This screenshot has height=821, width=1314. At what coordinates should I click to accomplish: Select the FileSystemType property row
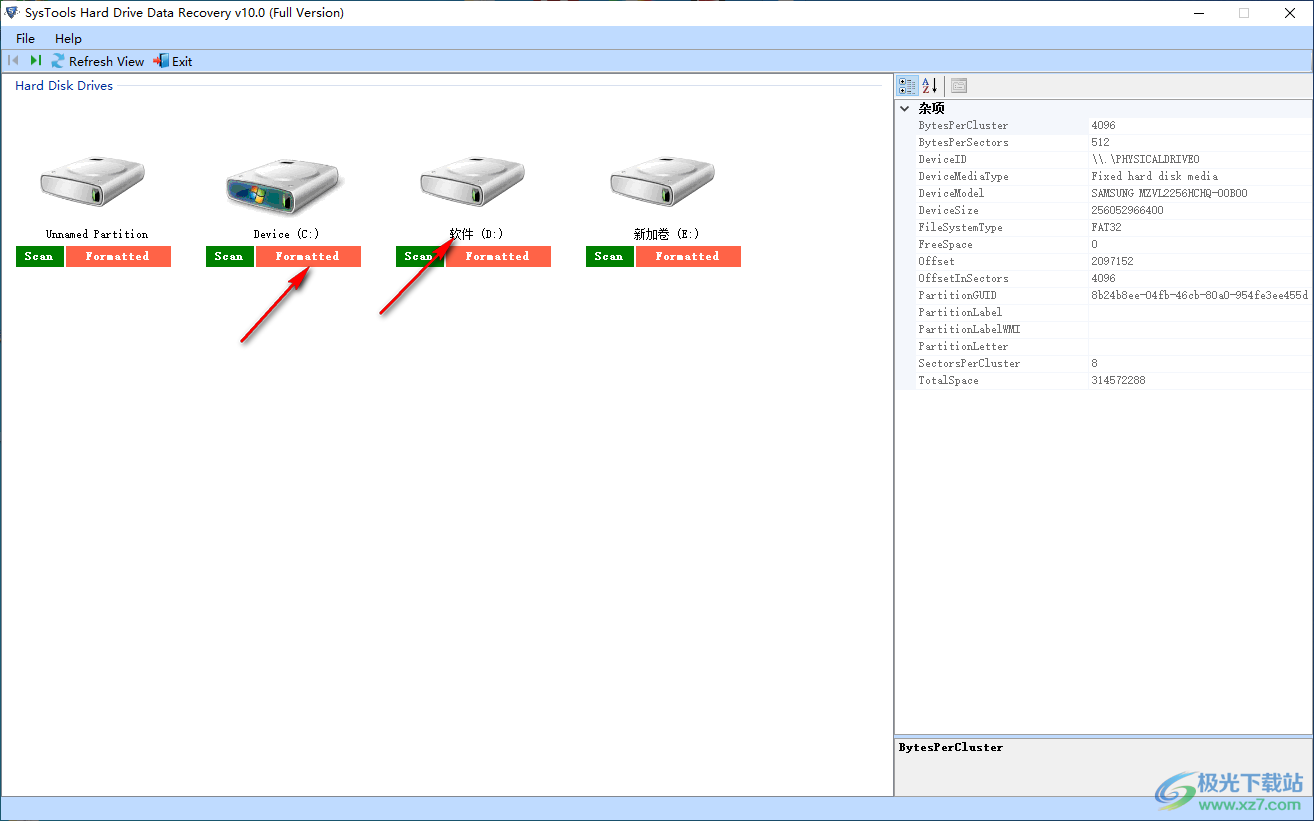pyautogui.click(x=1104, y=228)
